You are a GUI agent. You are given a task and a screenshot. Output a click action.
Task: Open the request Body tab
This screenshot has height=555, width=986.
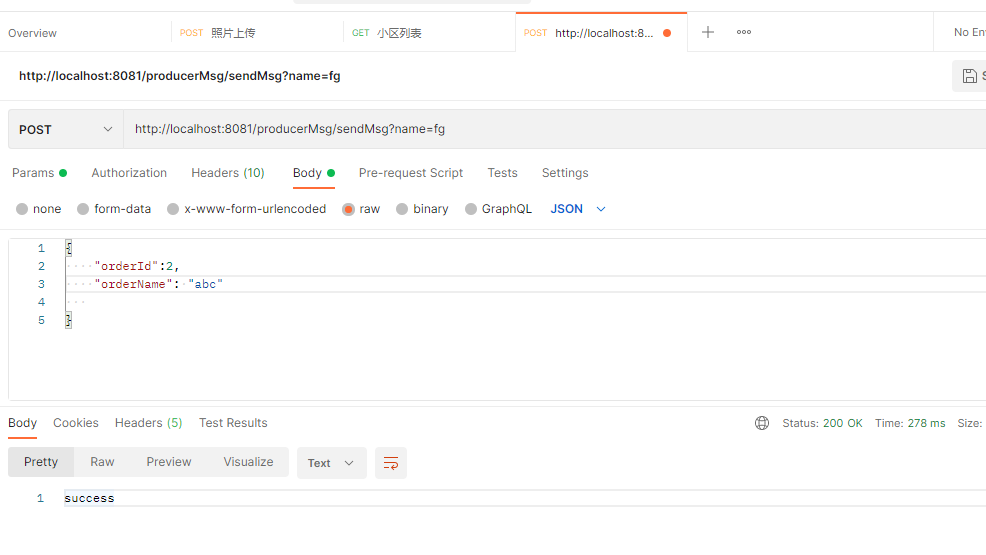click(x=314, y=173)
